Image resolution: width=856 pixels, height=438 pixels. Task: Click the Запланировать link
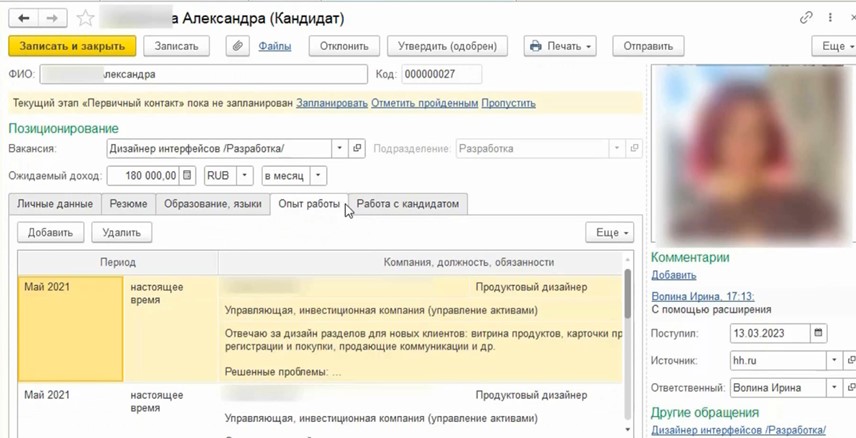332,103
